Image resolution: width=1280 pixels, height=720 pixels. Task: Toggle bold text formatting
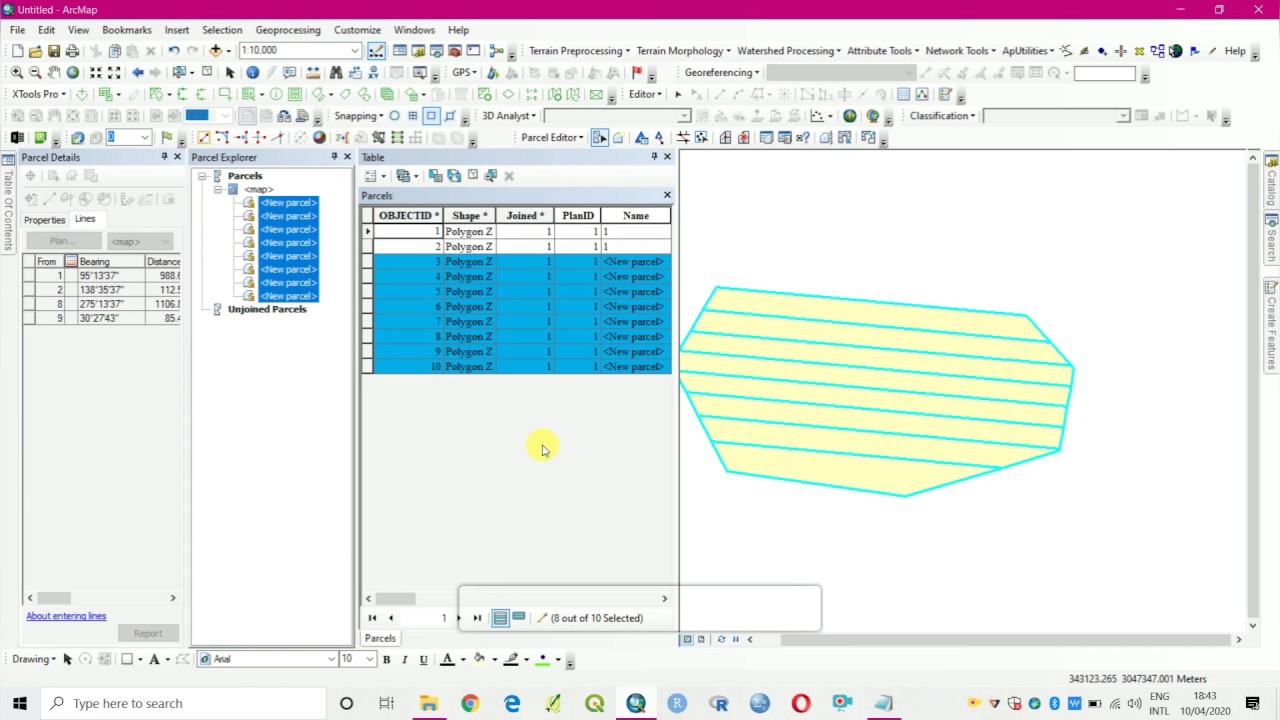[386, 660]
